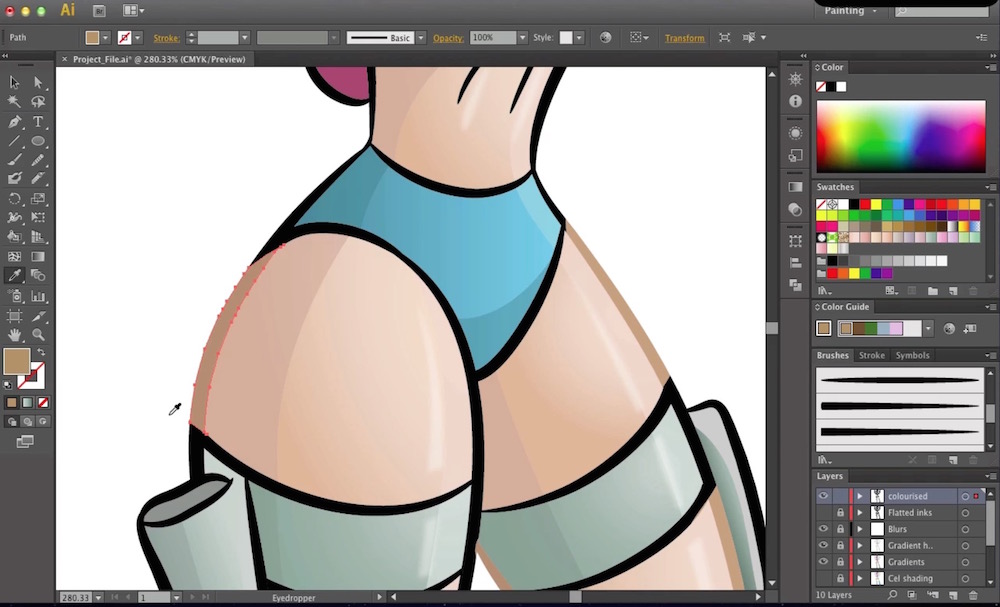
Task: Expand the Flatted inks layer
Action: (860, 513)
